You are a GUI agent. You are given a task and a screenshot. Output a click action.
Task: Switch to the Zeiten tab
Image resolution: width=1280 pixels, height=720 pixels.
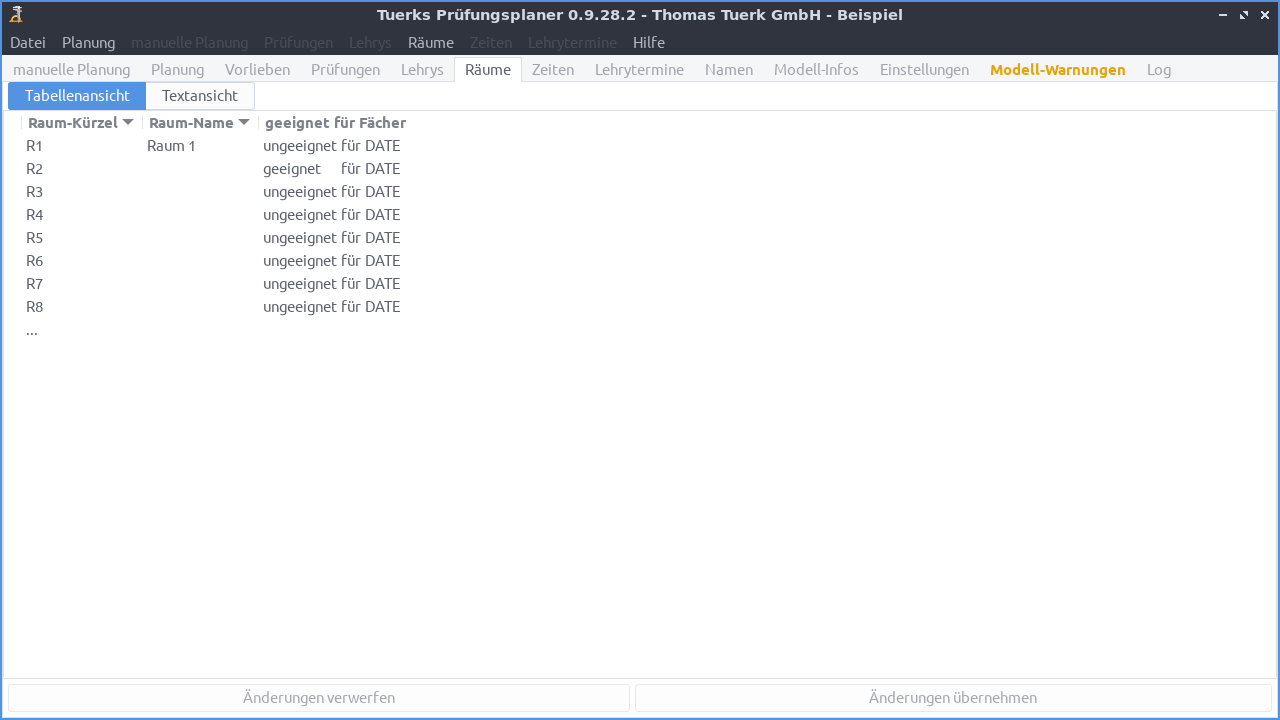(552, 69)
